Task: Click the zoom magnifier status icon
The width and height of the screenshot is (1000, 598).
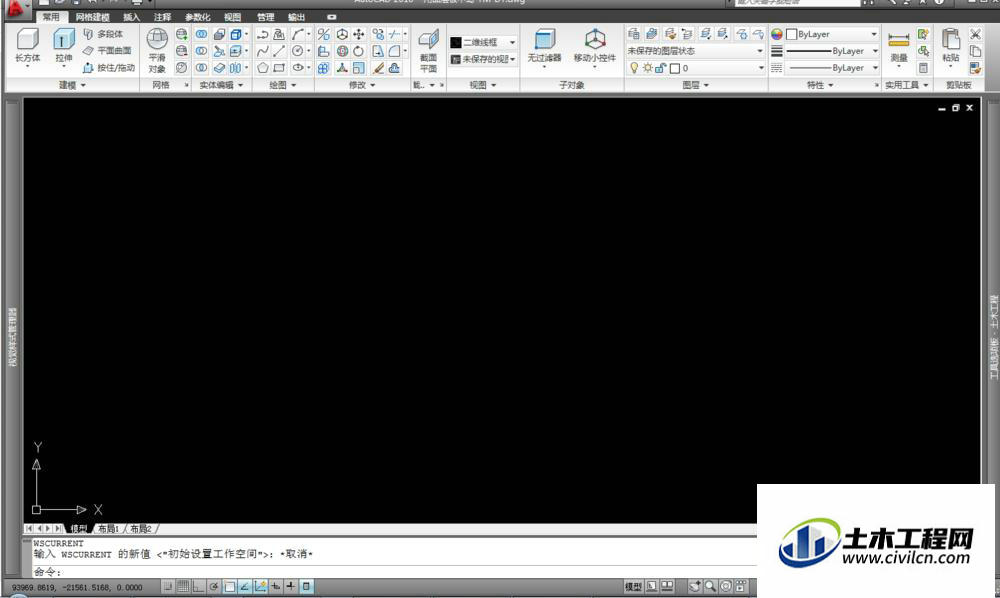Action: 710,586
